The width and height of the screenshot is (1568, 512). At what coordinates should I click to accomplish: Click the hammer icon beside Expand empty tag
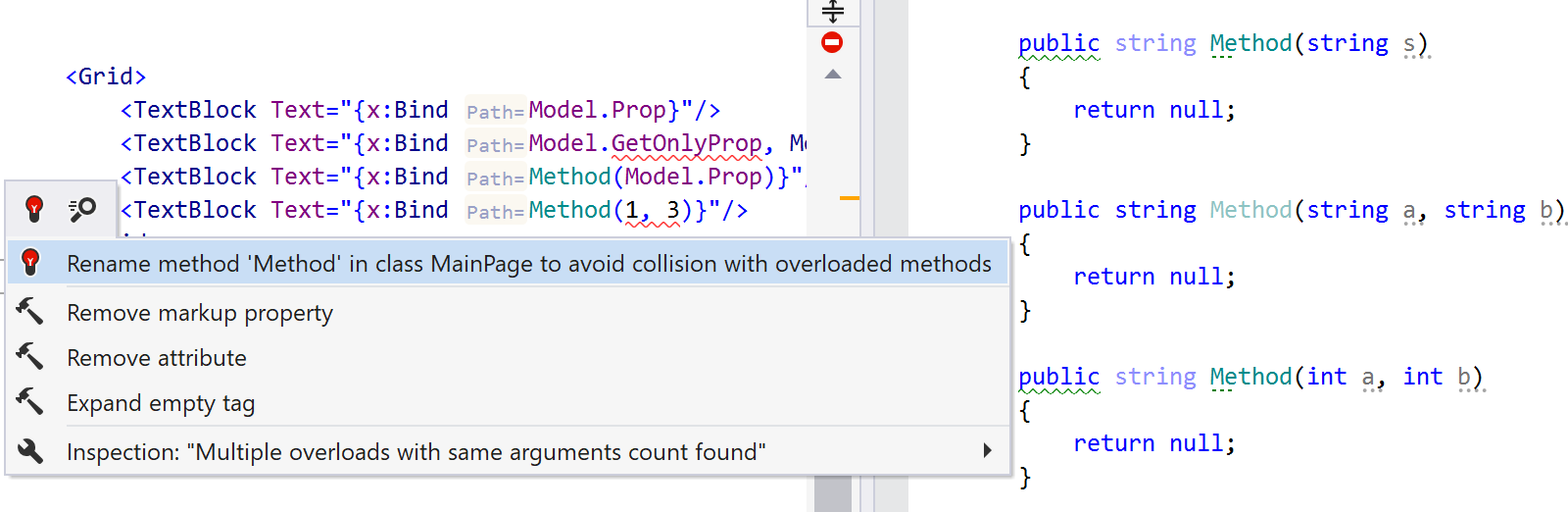coord(30,402)
